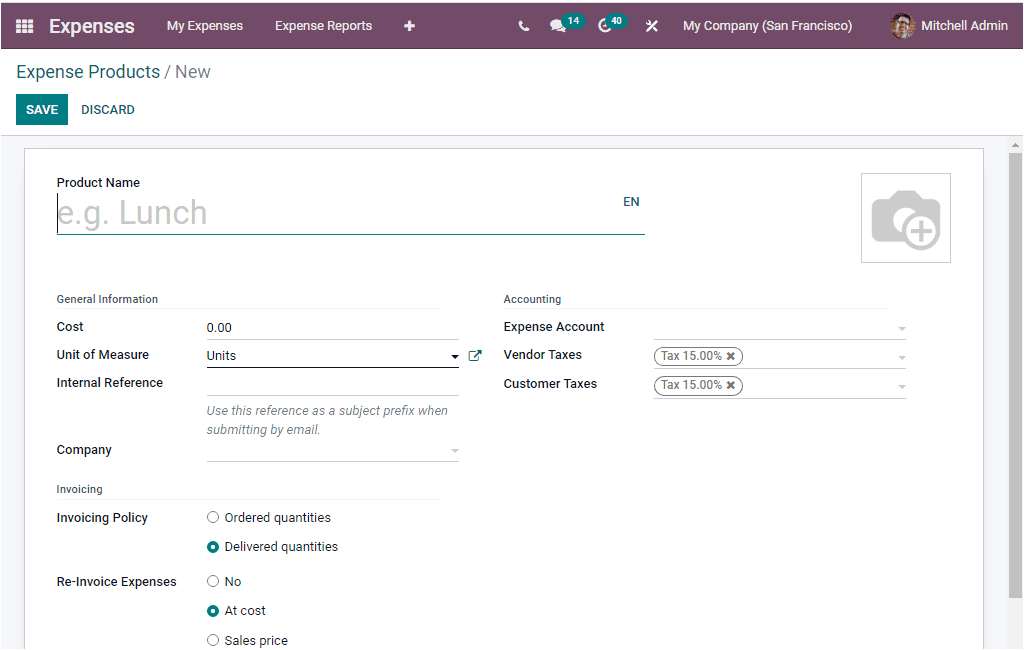Click the developer tools wrench icon

coord(651,25)
